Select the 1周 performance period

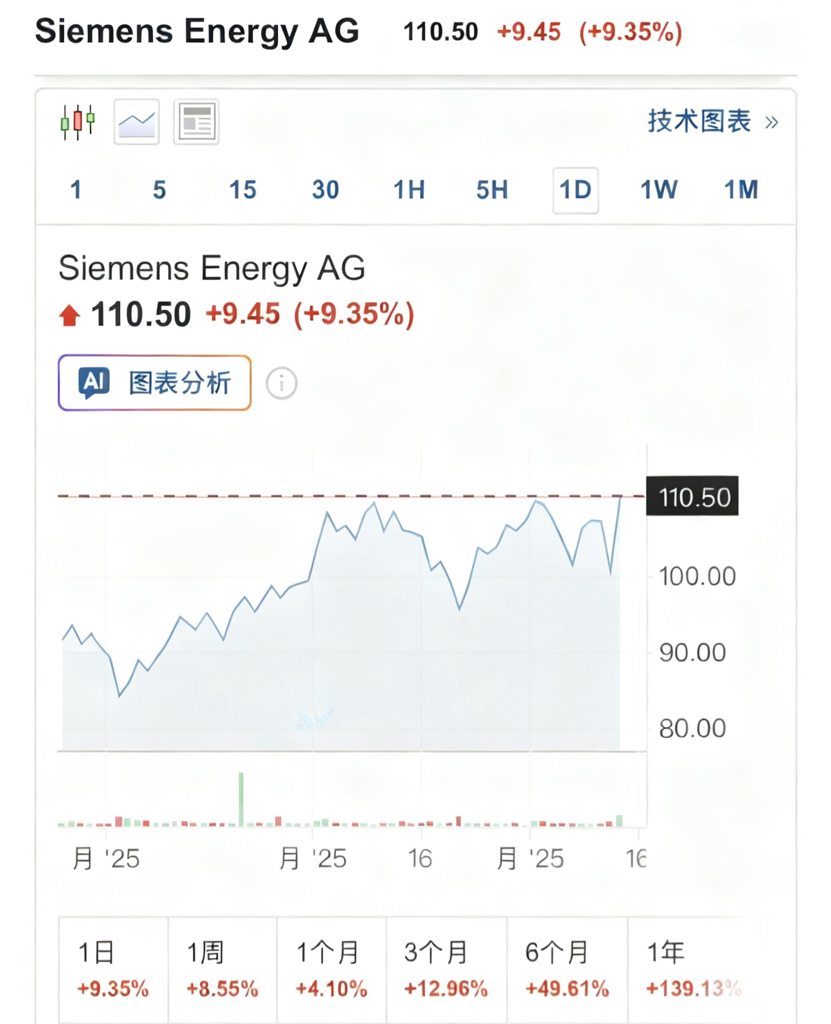(x=222, y=970)
